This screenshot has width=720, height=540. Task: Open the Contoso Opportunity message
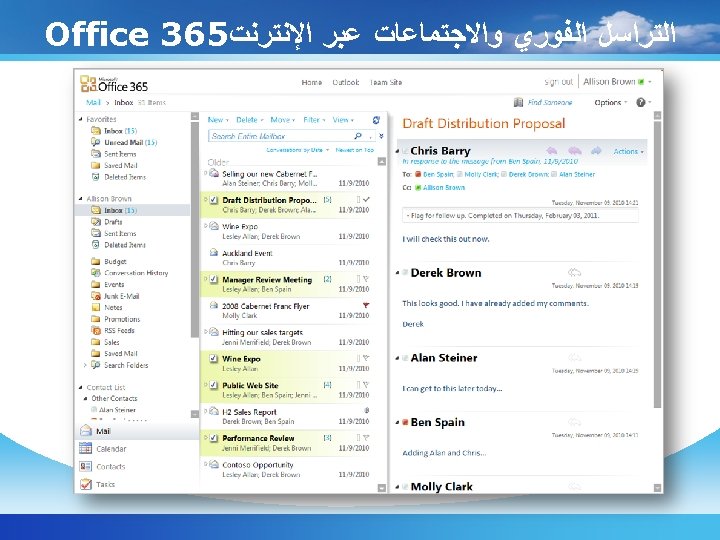pos(292,469)
